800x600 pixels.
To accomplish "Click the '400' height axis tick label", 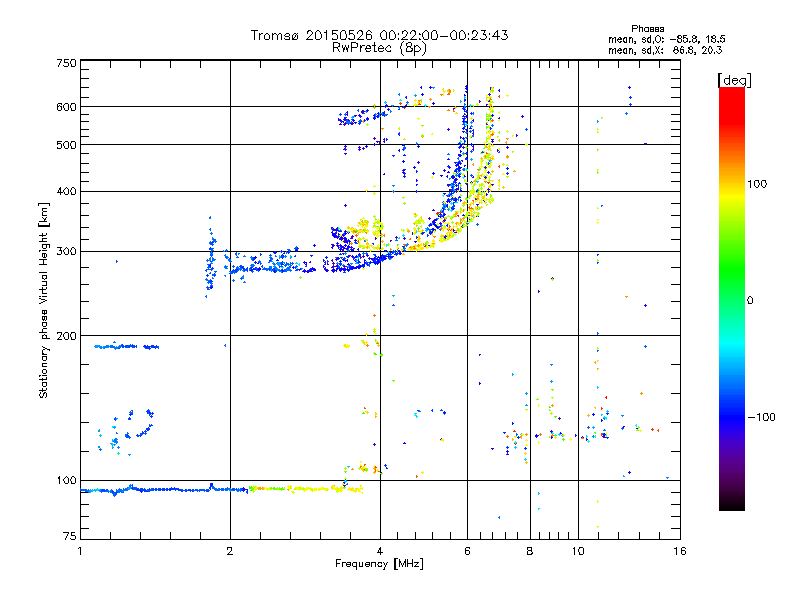I will tap(66, 192).
